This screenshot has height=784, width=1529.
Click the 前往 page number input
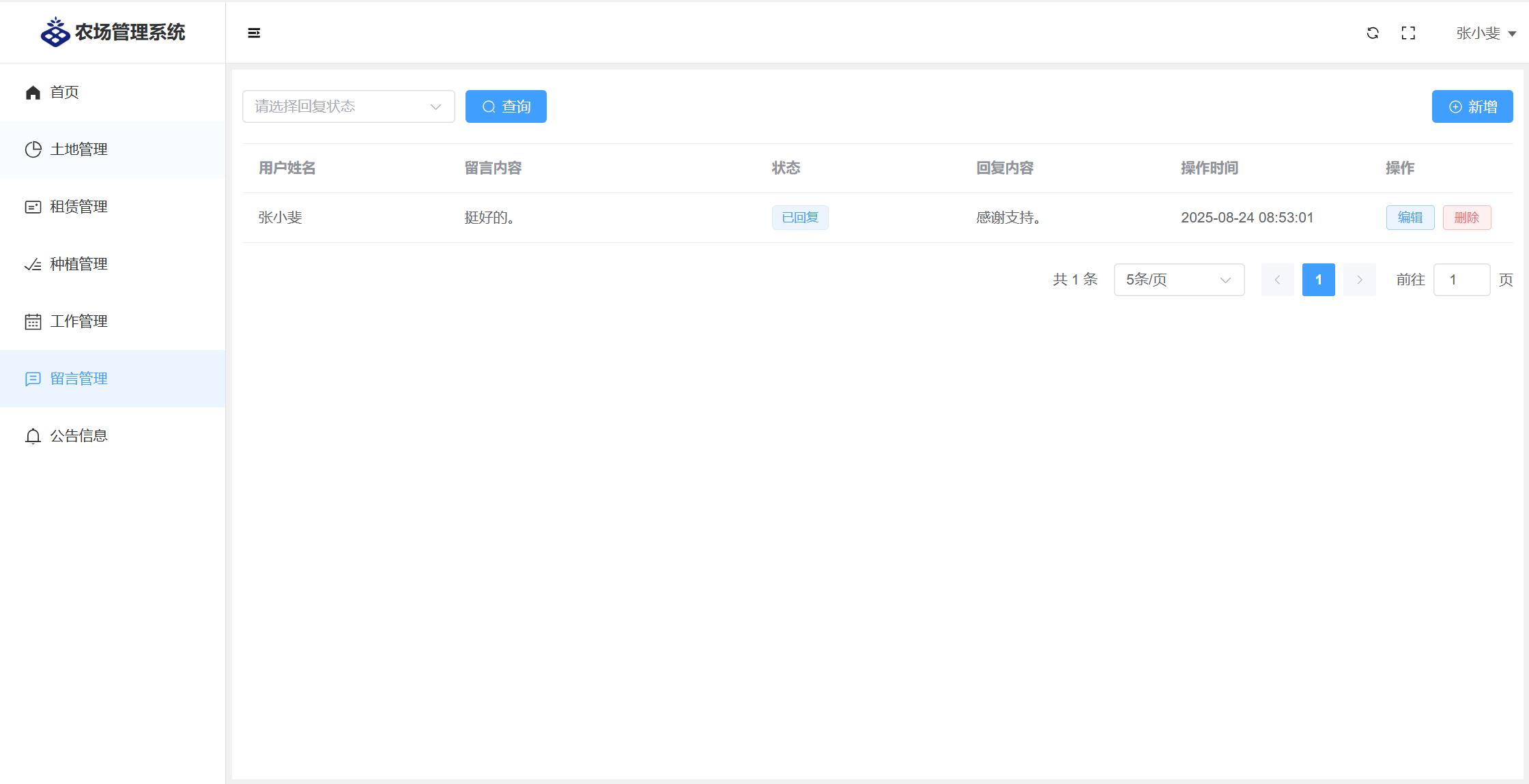(x=1461, y=280)
